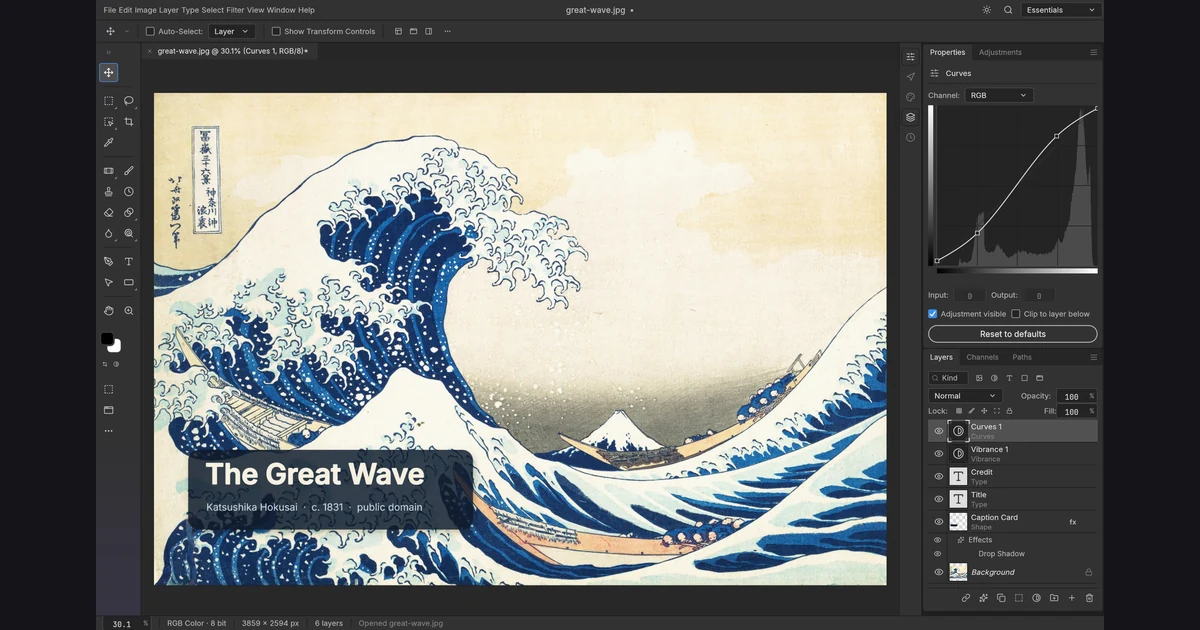Open the Channel RGB dropdown

(x=999, y=95)
